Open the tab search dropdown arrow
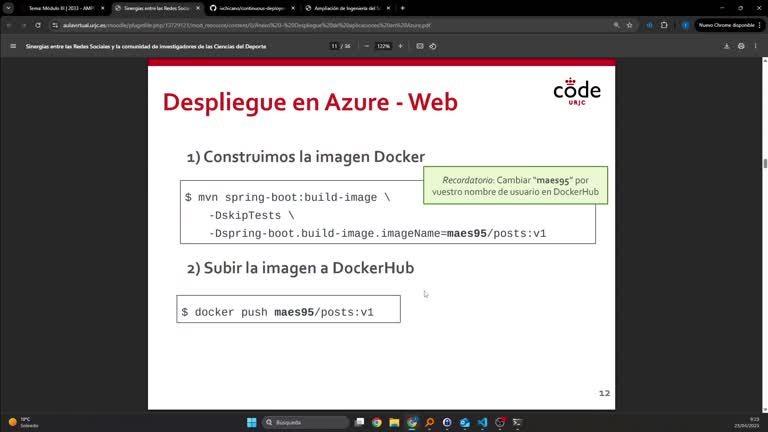The height and width of the screenshot is (432, 768). click(x=8, y=8)
